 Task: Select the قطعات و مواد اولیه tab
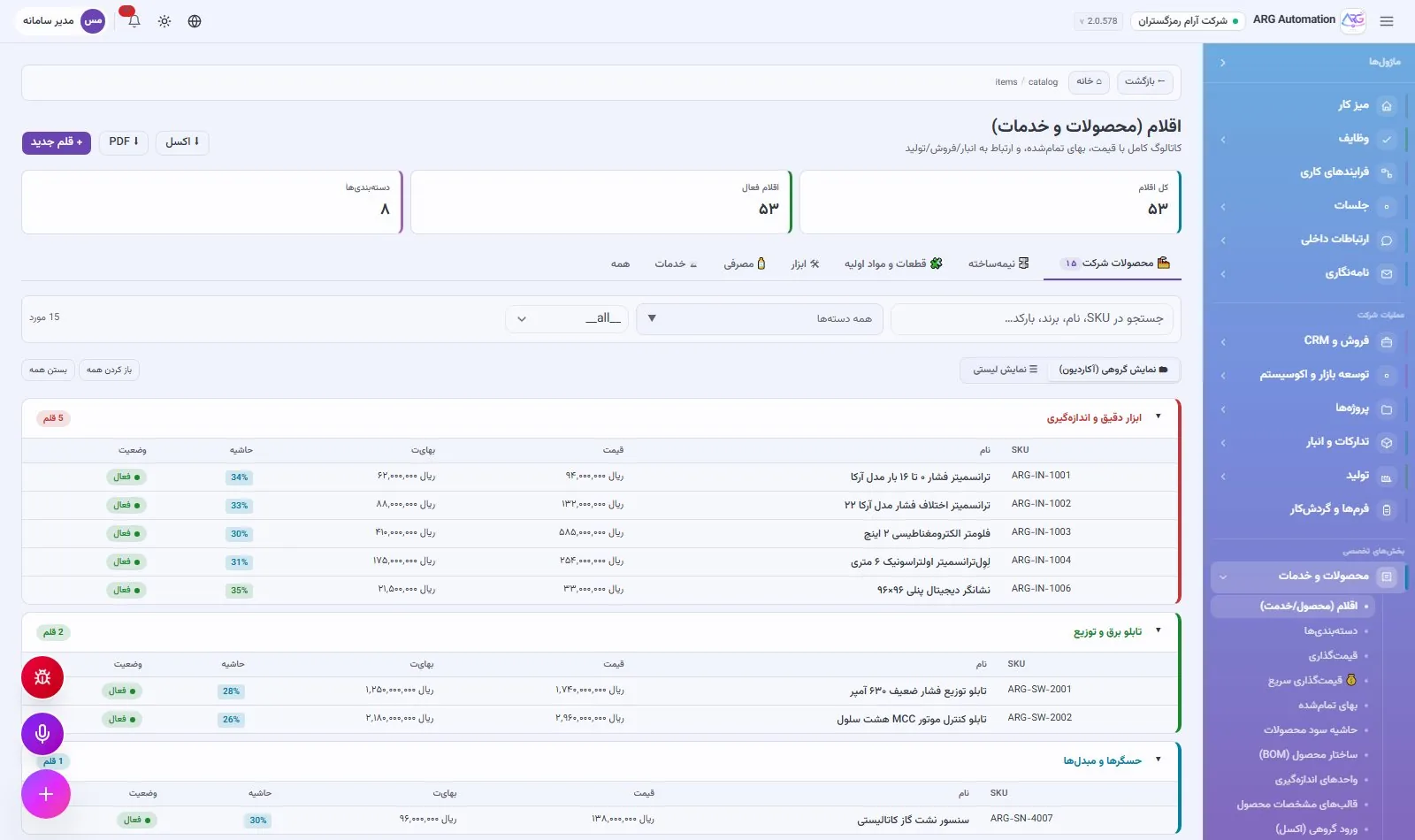[x=893, y=263]
